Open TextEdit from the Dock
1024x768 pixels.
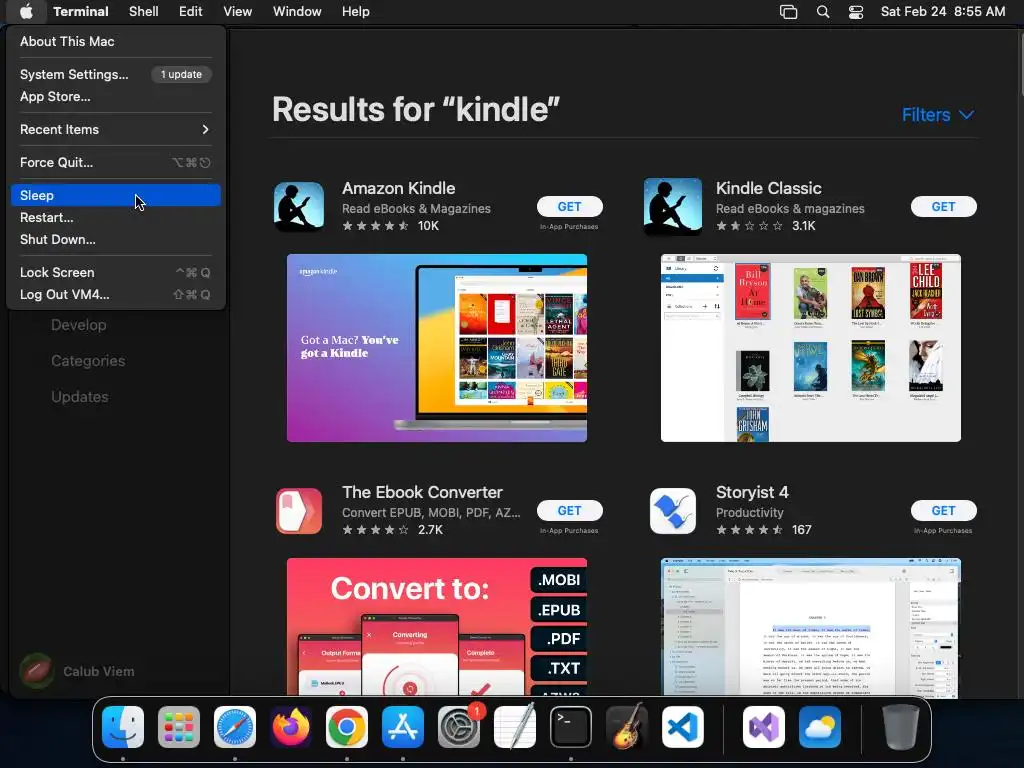pos(515,727)
